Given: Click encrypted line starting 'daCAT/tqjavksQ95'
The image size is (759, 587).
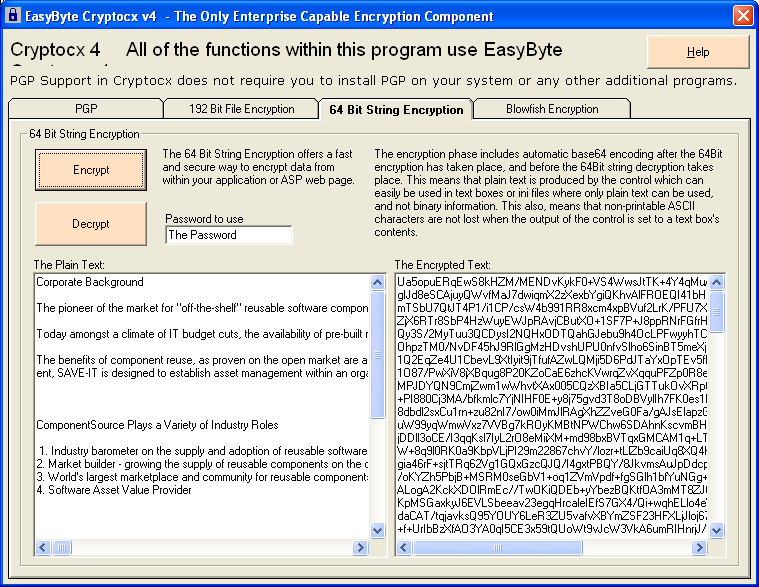Looking at the screenshot, I should click(x=552, y=516).
